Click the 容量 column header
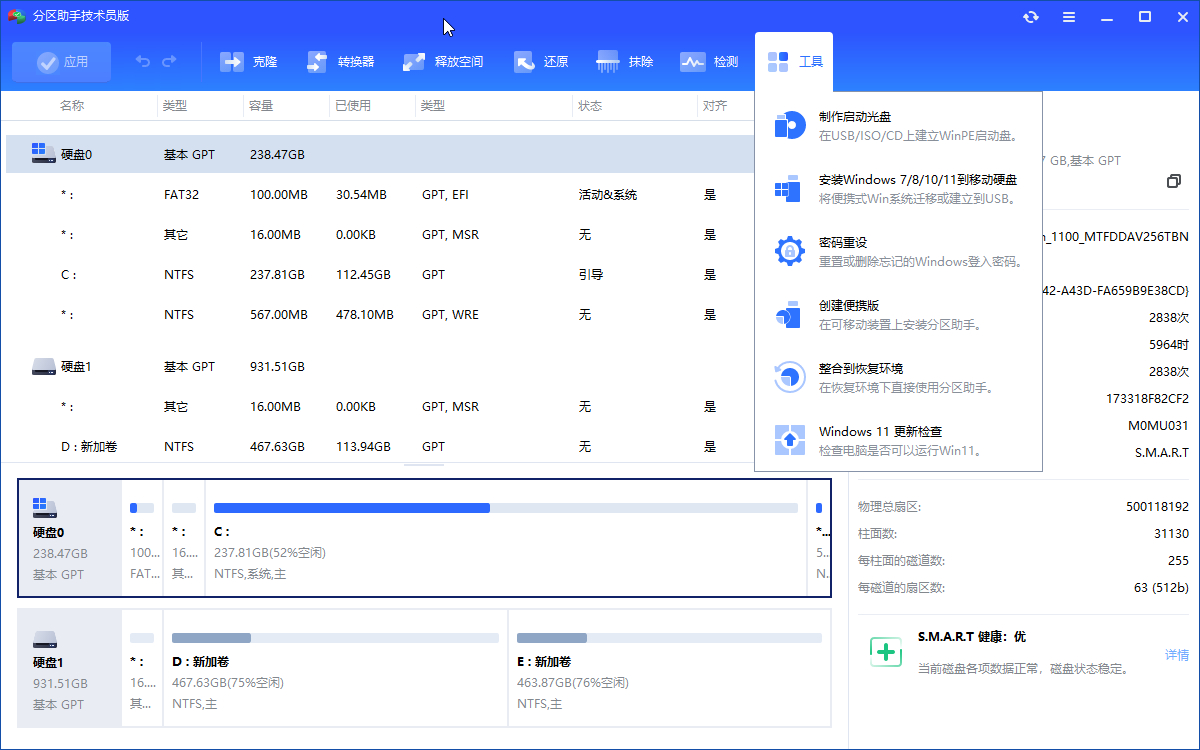Screen dimensions: 1200x750 coord(261,106)
